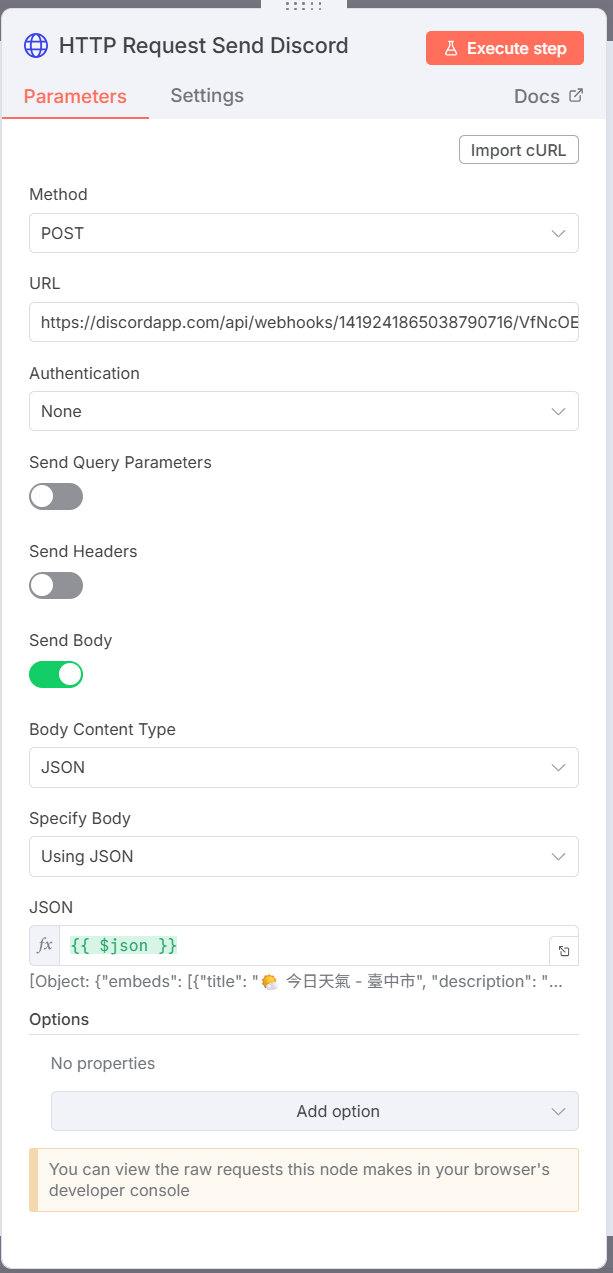The height and width of the screenshot is (1273, 613).
Task: Click the globe HTTP Request node icon
Action: pos(36,46)
